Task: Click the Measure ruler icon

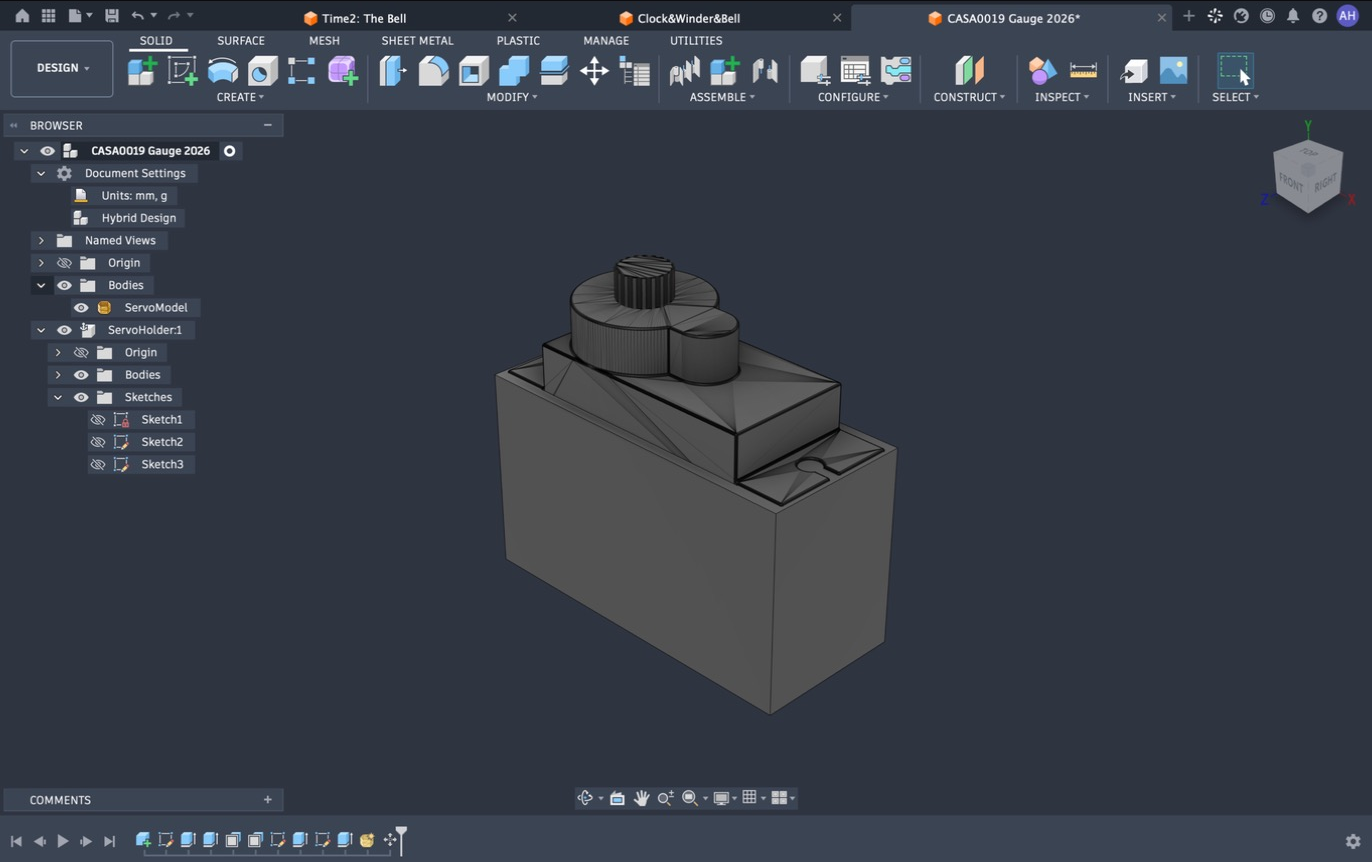Action: 1083,71
